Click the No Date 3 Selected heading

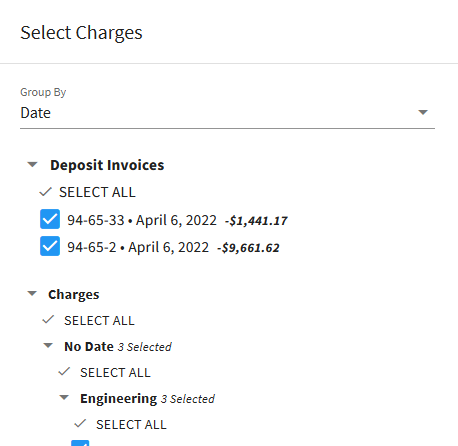[x=118, y=347]
